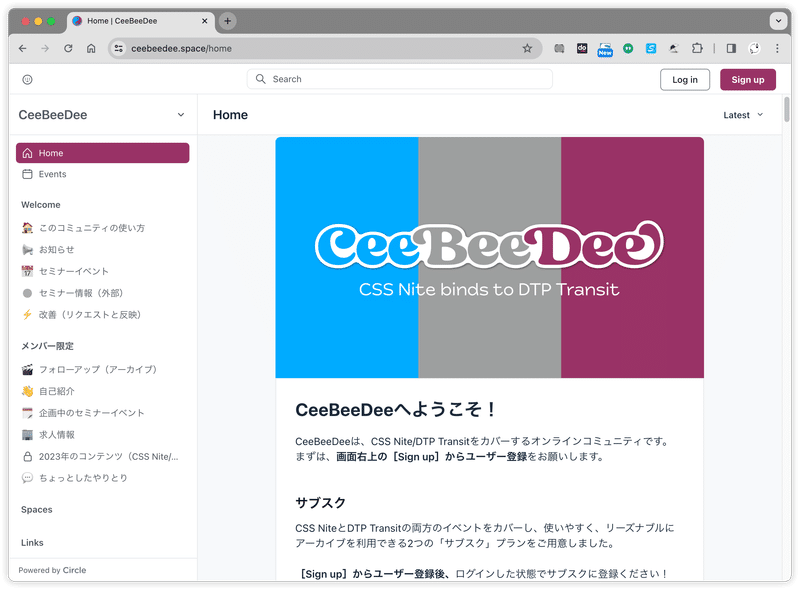Open Events in the sidebar

click(x=103, y=174)
